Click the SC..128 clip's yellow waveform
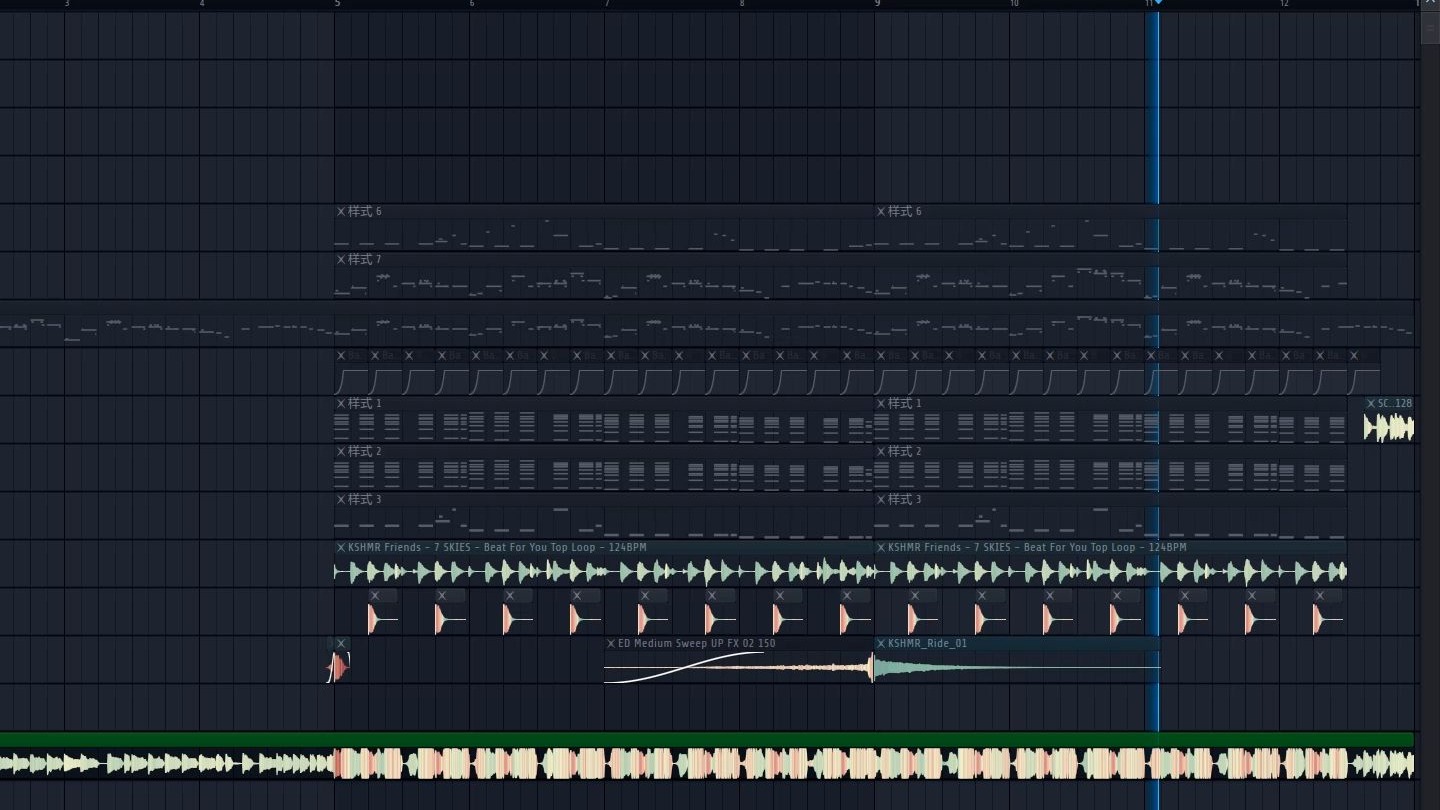Viewport: 1440px width, 810px height. pos(1389,428)
